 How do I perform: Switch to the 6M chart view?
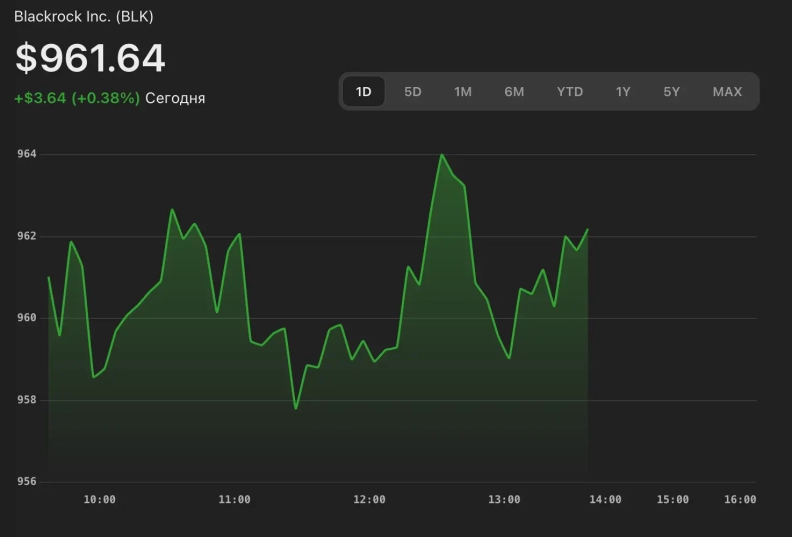tap(514, 92)
